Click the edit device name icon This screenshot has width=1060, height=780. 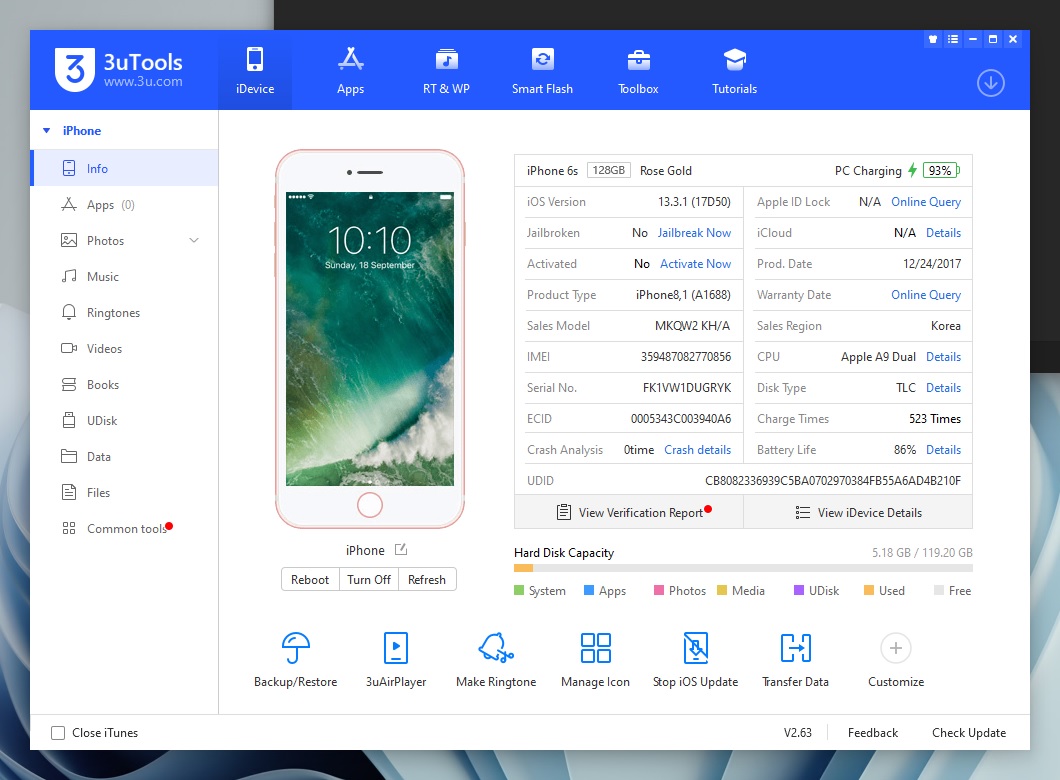(401, 550)
